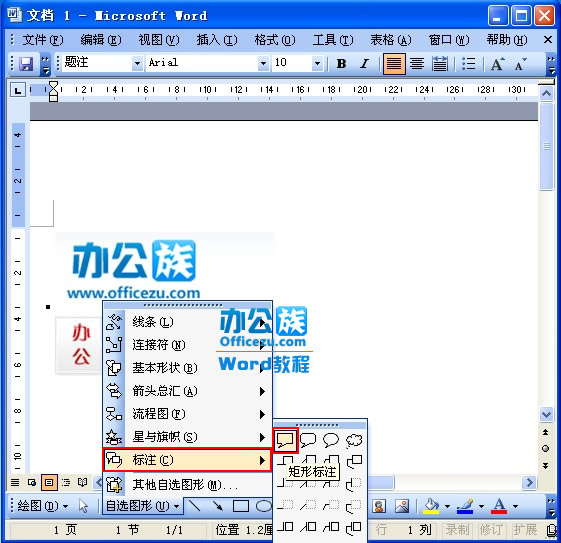This screenshot has height=543, width=561.
Task: Open the Arial font name dropdown
Action: pos(263,64)
